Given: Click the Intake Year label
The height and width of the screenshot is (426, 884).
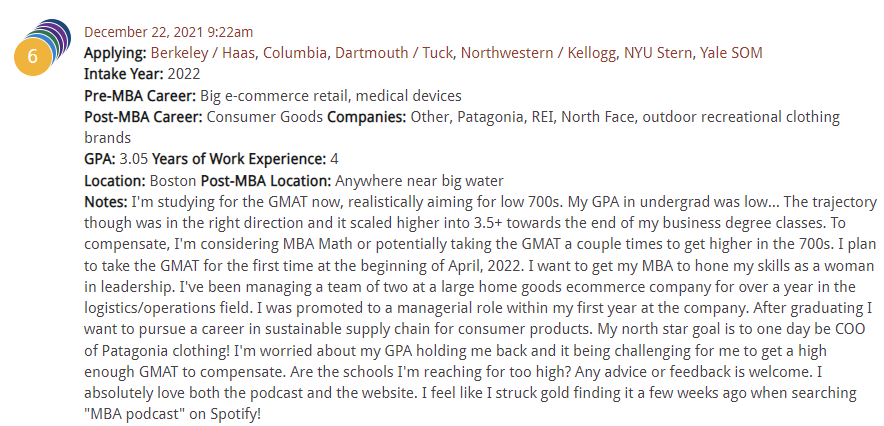Looking at the screenshot, I should pos(124,74).
